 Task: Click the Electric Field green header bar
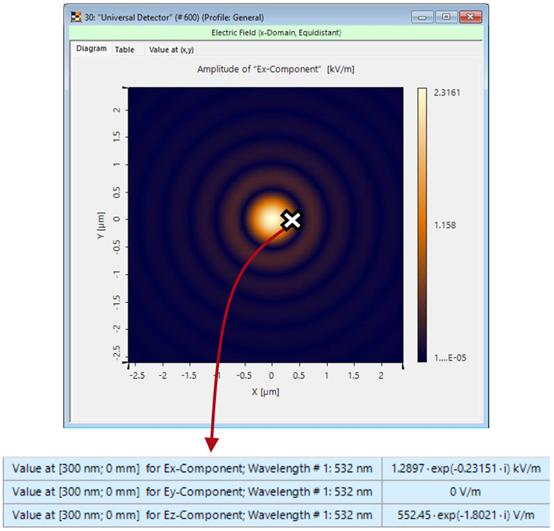[276, 33]
